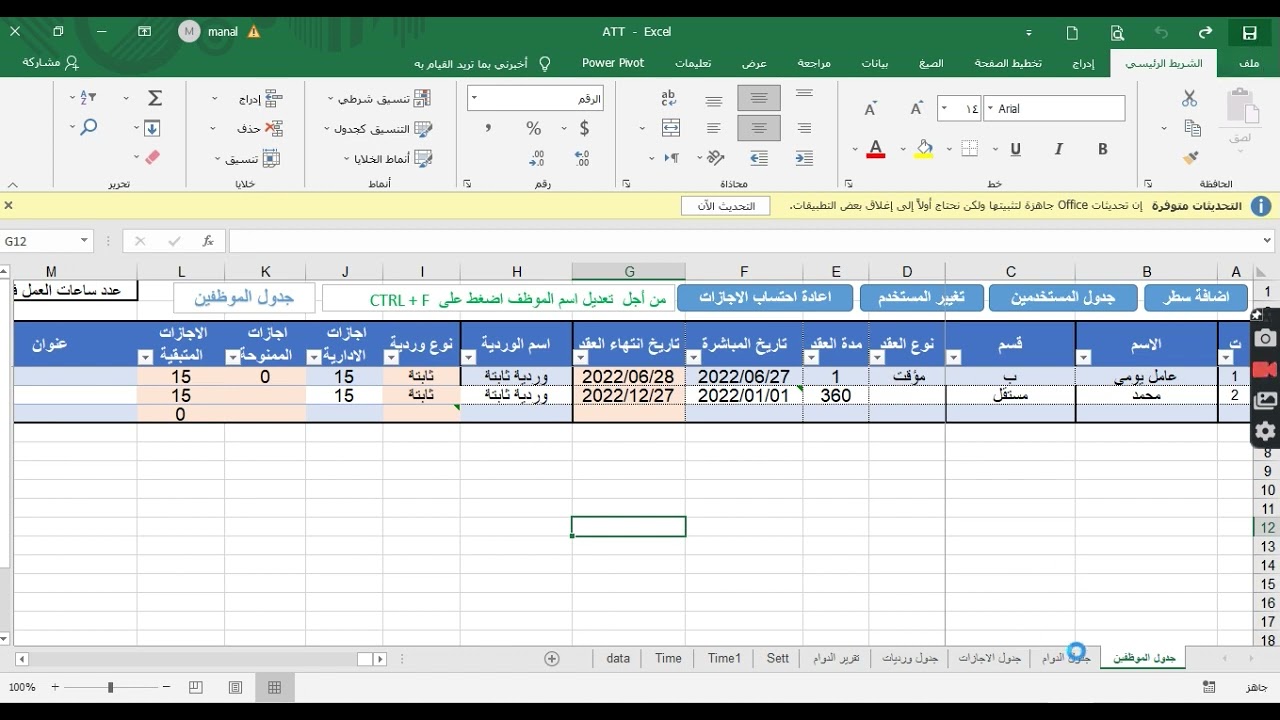Viewport: 1280px width, 720px height.
Task: Open the Sort and Filter icon
Action: 88,98
